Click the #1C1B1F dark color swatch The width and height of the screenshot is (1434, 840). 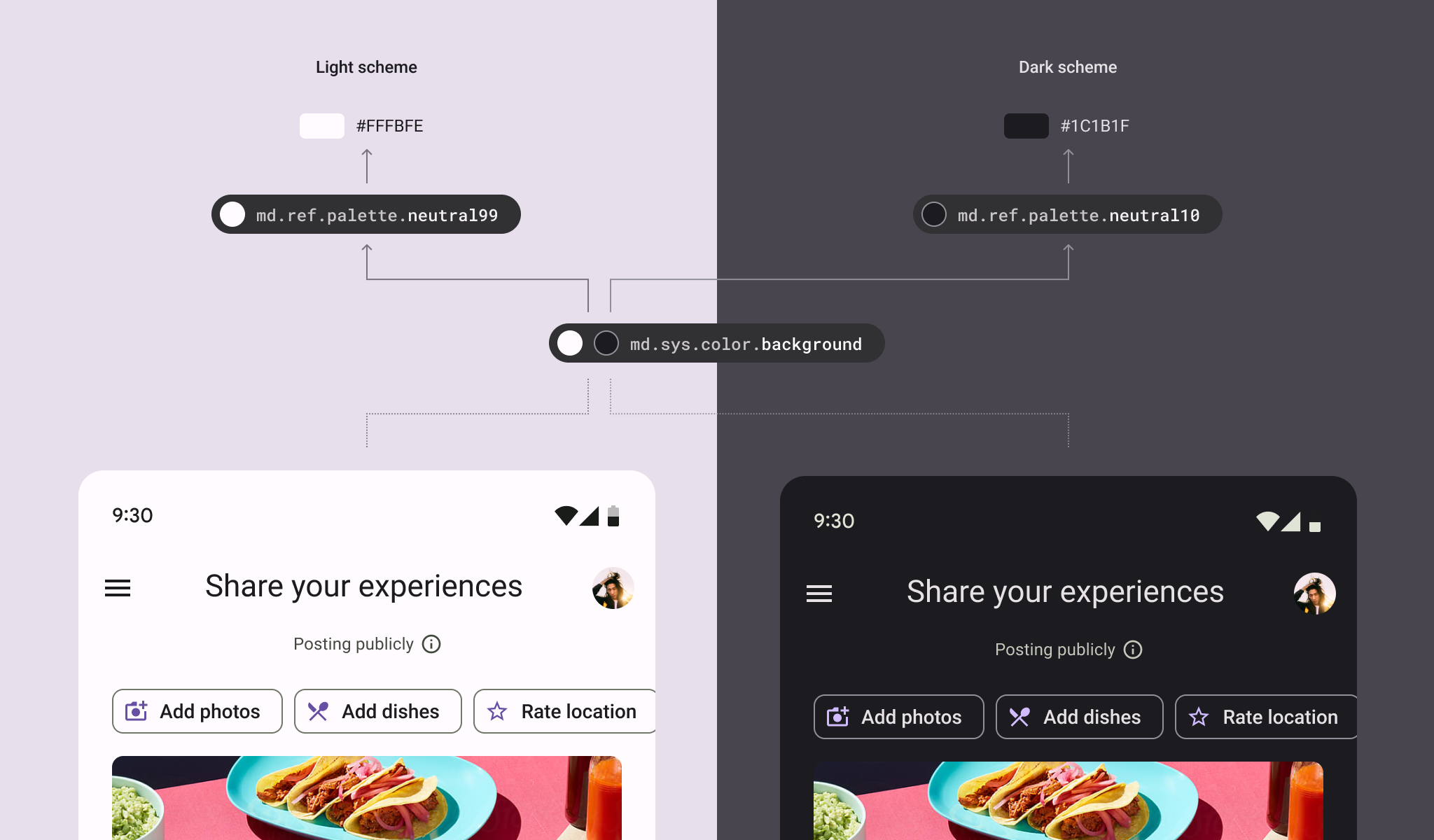[1026, 126]
